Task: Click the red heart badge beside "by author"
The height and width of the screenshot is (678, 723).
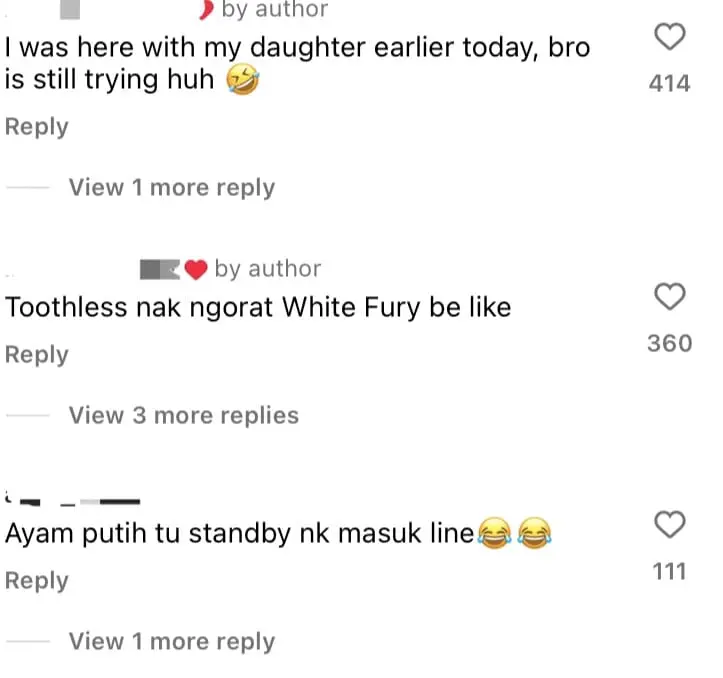Action: (x=196, y=269)
